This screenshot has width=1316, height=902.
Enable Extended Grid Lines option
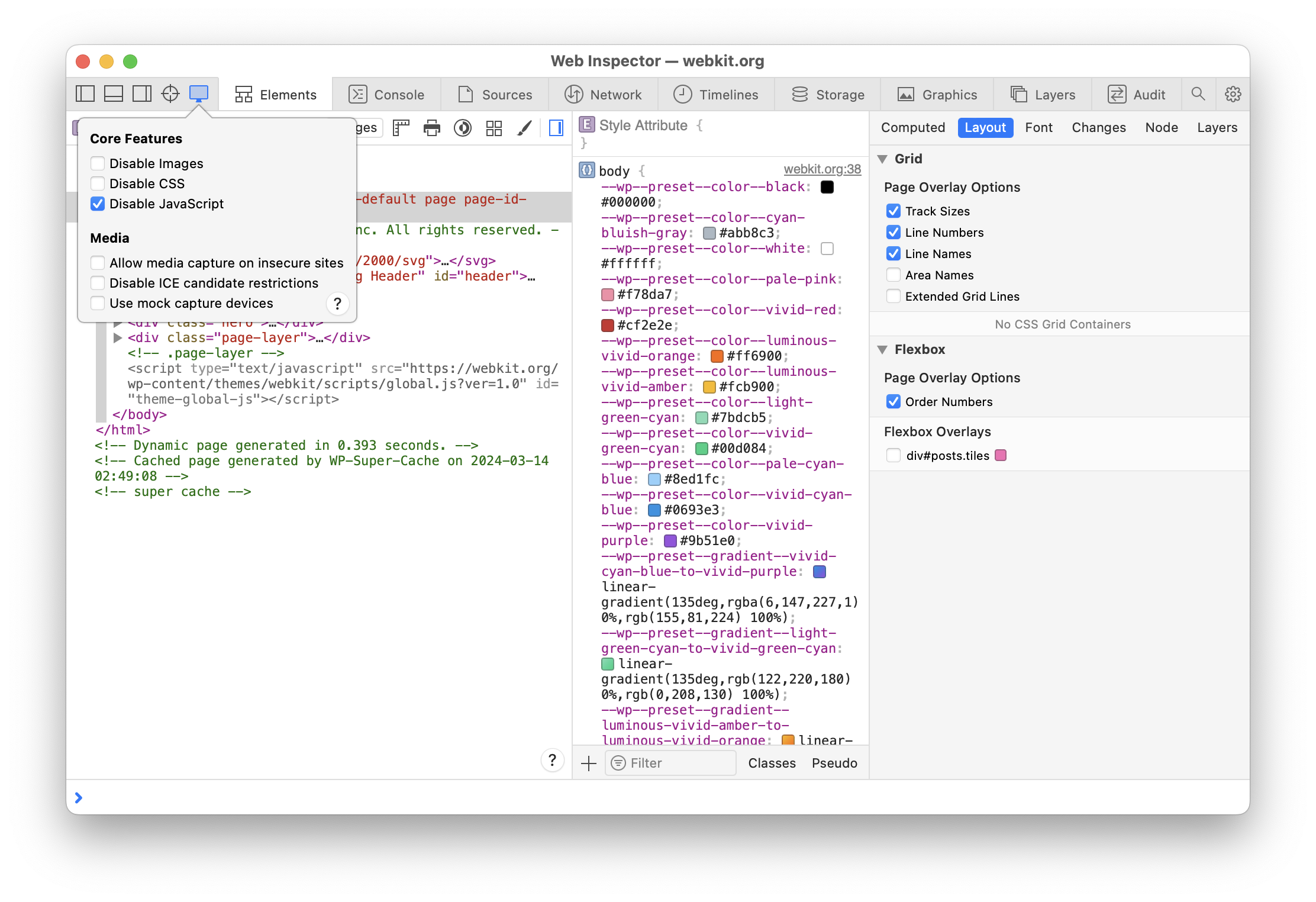pyautogui.click(x=894, y=297)
